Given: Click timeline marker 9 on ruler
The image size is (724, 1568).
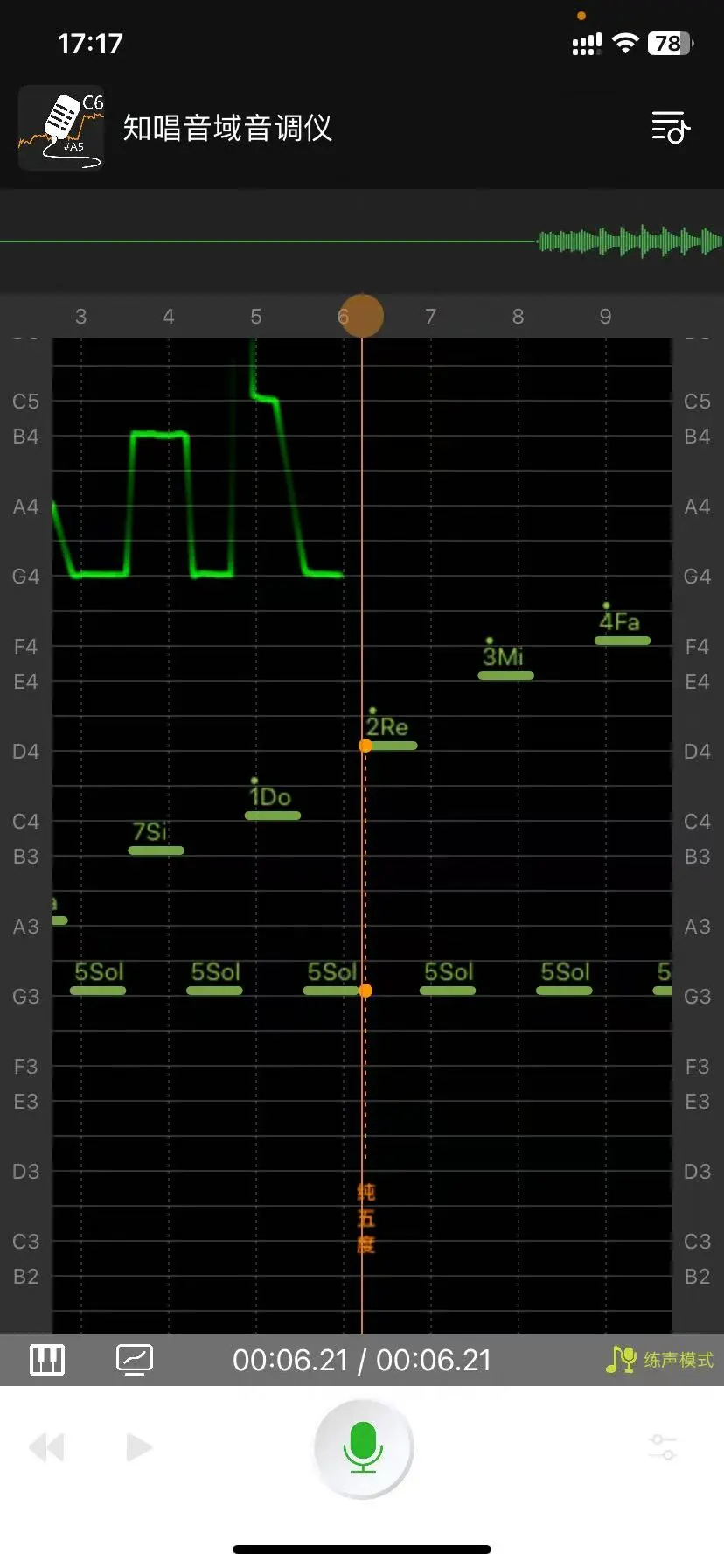Looking at the screenshot, I should 606,317.
